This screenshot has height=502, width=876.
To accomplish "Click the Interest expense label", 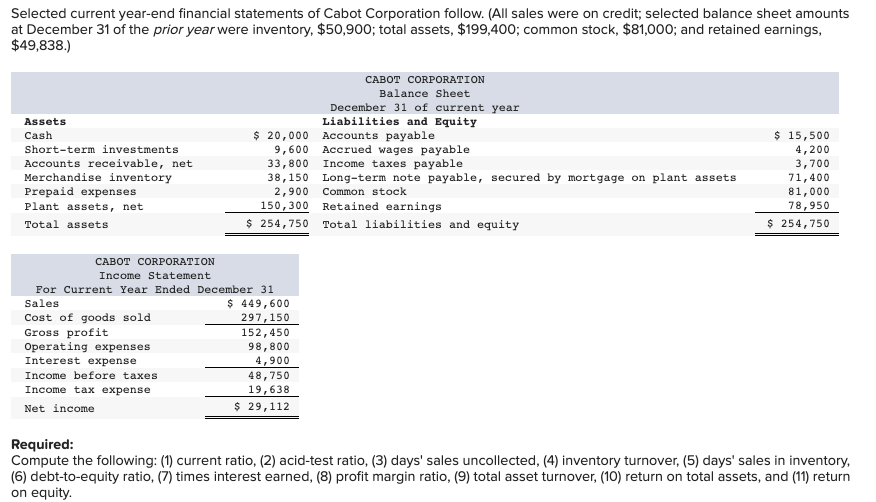I will tap(80, 361).
